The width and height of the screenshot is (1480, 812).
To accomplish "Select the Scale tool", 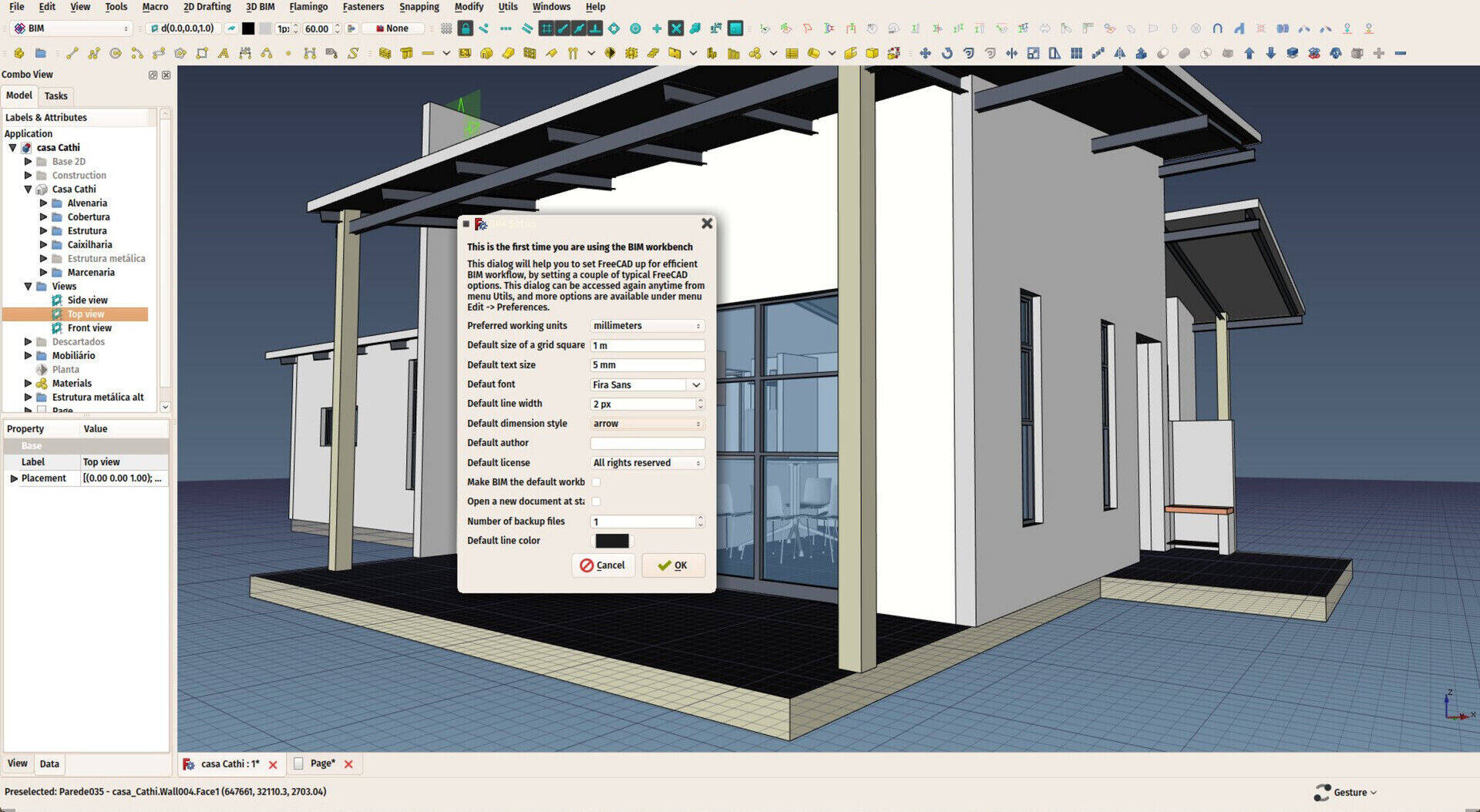I will [x=1033, y=53].
